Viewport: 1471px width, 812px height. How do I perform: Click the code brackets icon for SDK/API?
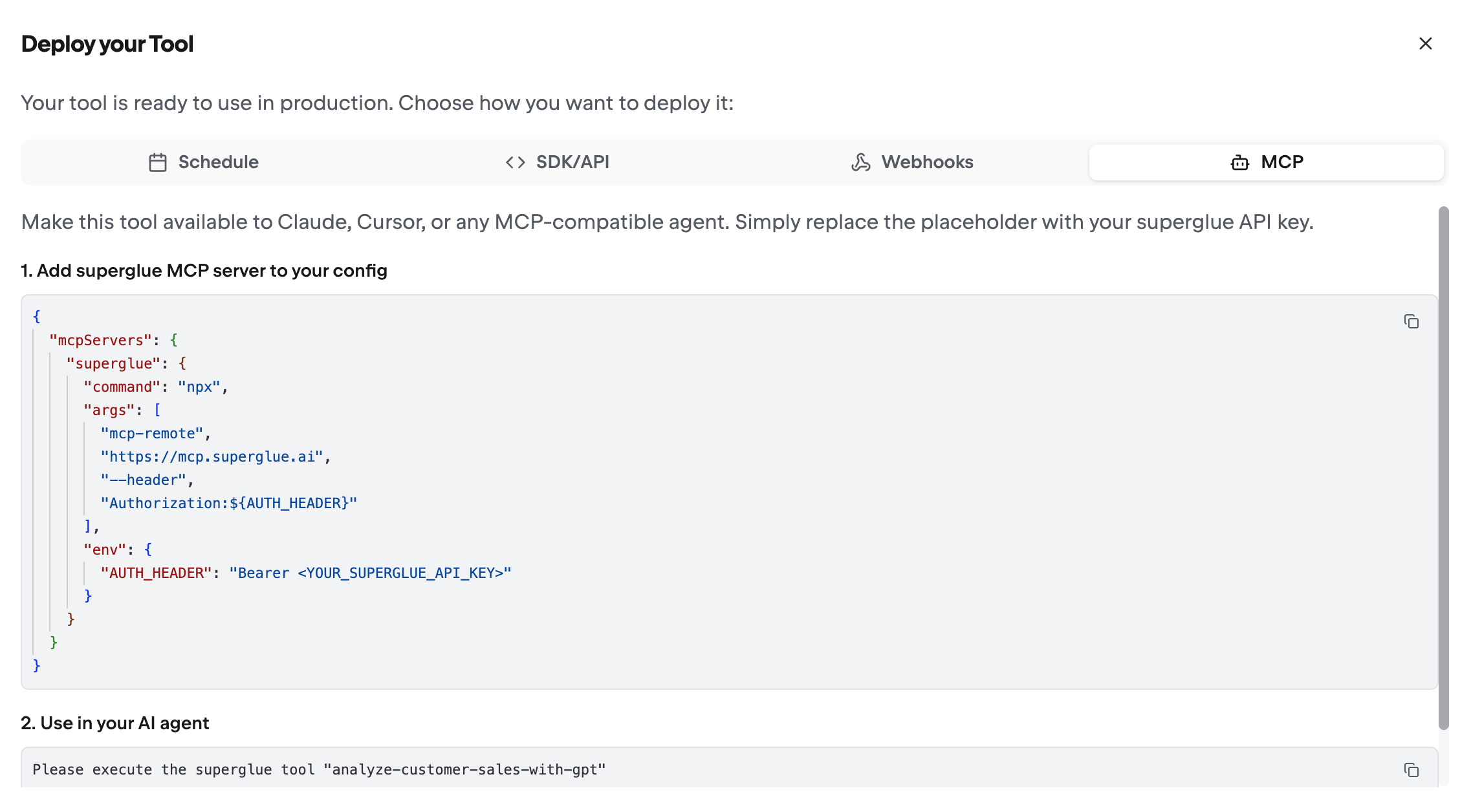tap(515, 162)
